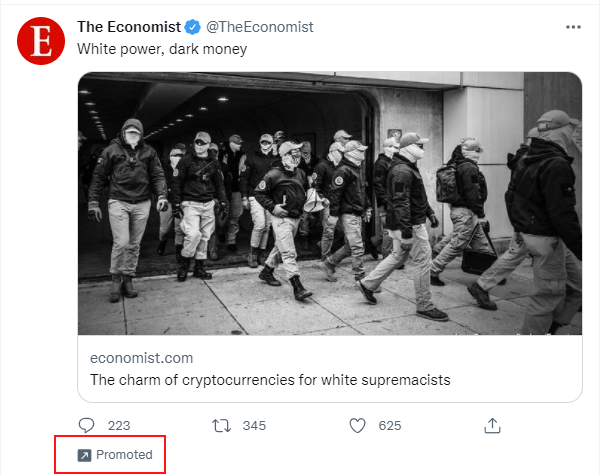Follow the economist.com domain link
This screenshot has height=475, width=603.
pos(142,358)
